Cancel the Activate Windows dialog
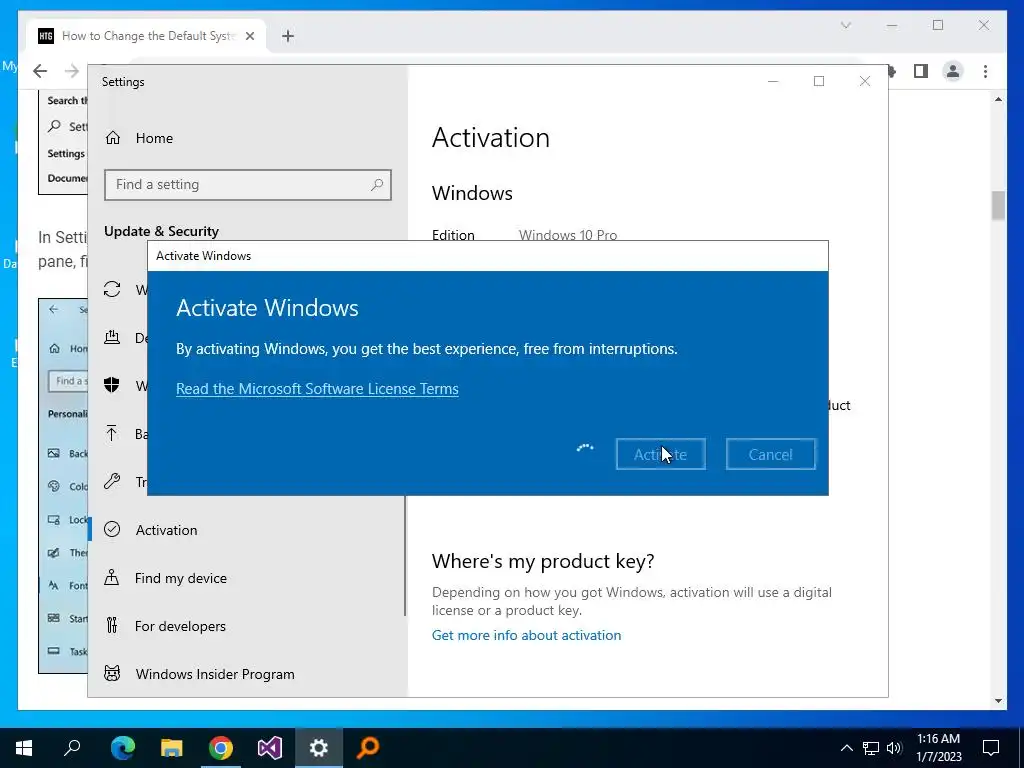Image resolution: width=1024 pixels, height=768 pixels. [x=771, y=454]
